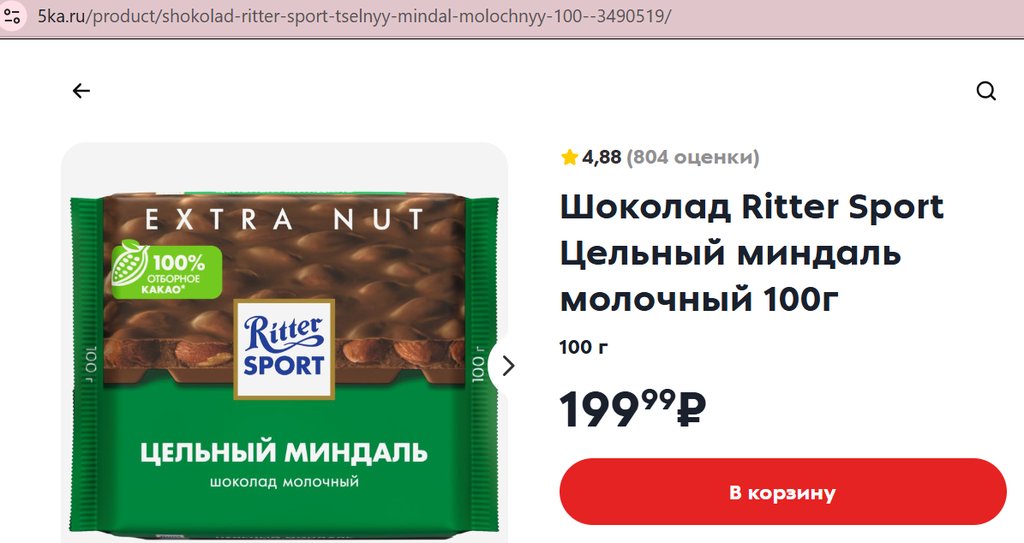
Task: Click the 100% отборное какао green badge
Action: (166, 269)
